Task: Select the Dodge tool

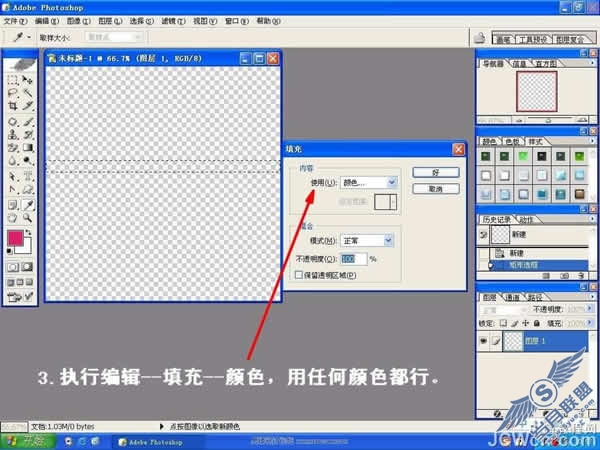Action: tap(28, 160)
